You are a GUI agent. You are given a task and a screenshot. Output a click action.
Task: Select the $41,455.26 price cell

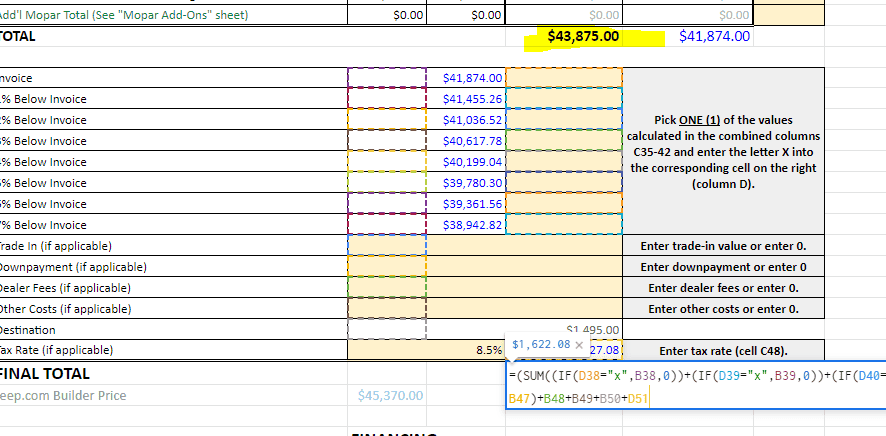(466, 99)
